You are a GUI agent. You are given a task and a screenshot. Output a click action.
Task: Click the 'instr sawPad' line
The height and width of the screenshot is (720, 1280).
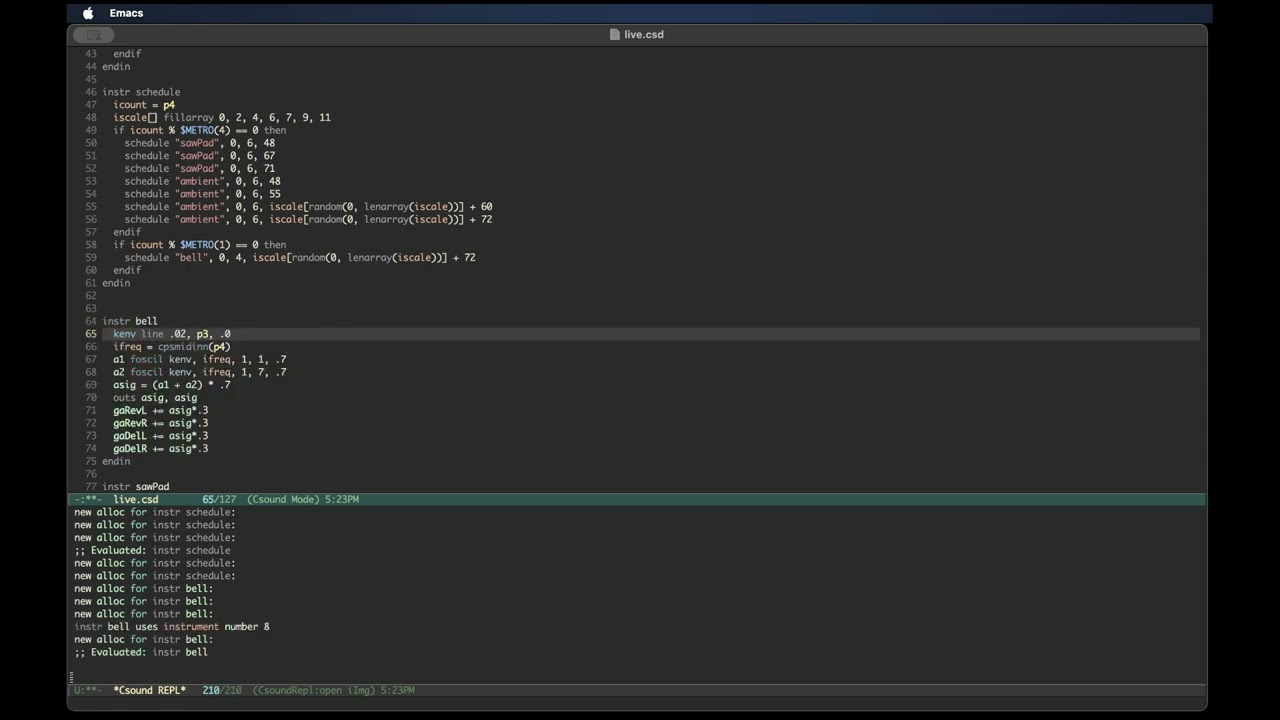coord(136,487)
